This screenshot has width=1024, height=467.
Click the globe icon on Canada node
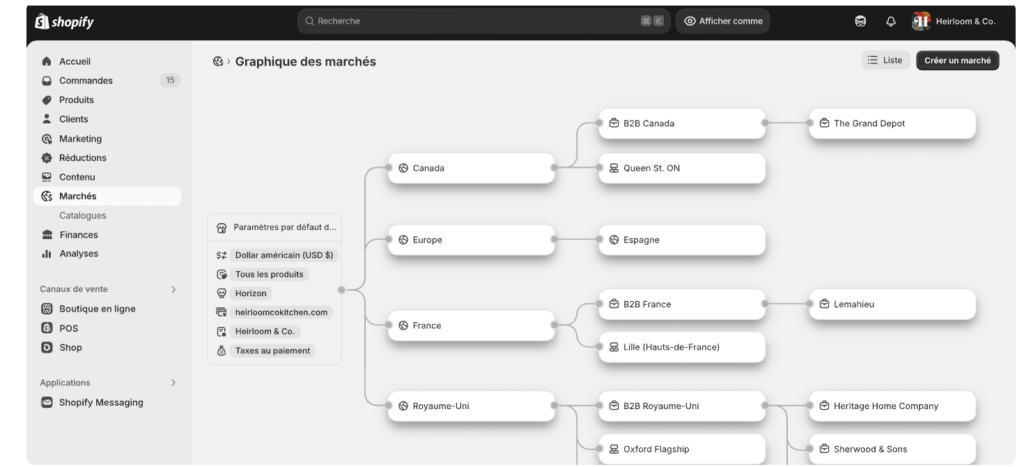point(403,168)
